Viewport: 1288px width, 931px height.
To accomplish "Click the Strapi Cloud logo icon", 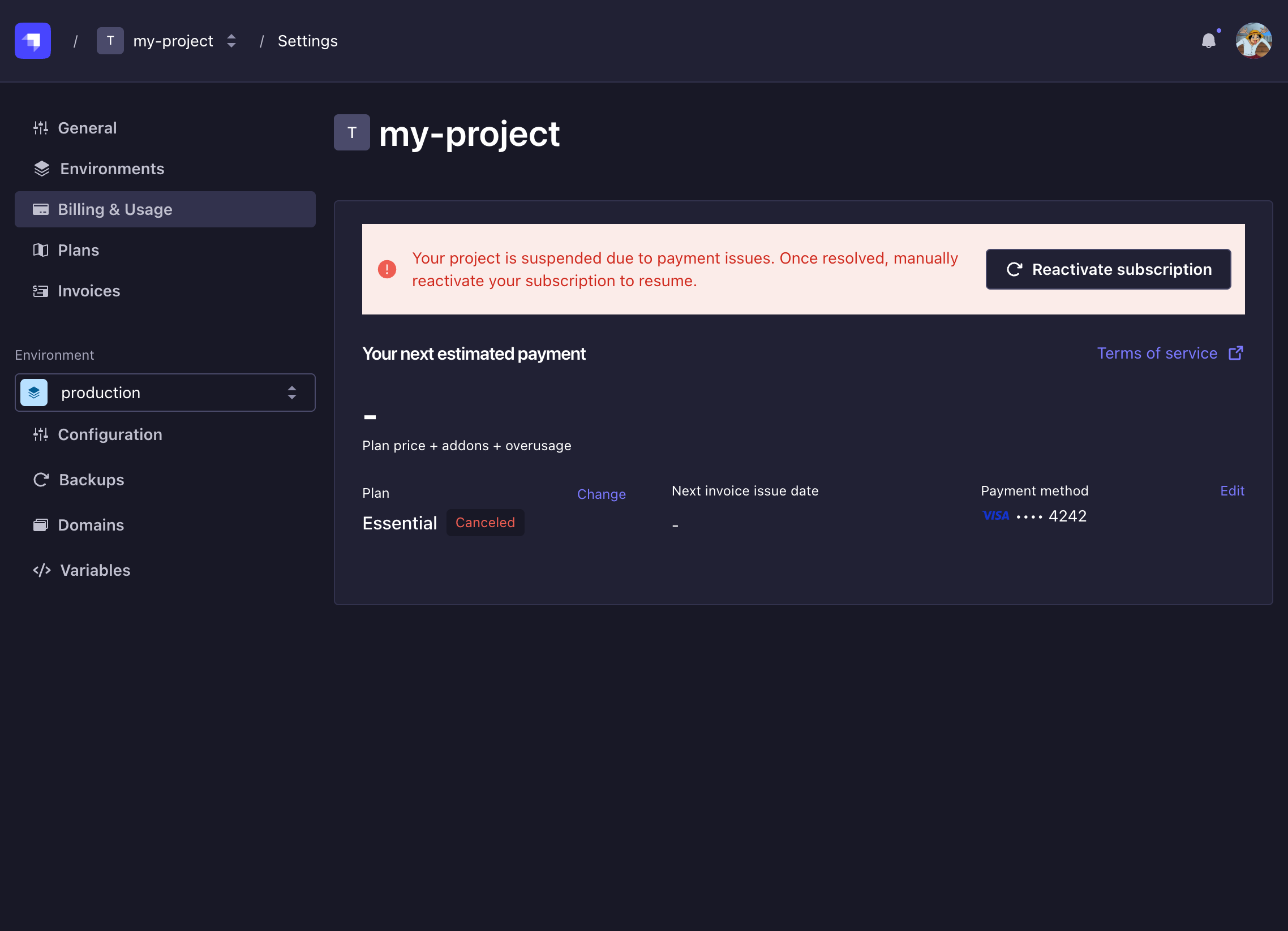I will pos(32,41).
